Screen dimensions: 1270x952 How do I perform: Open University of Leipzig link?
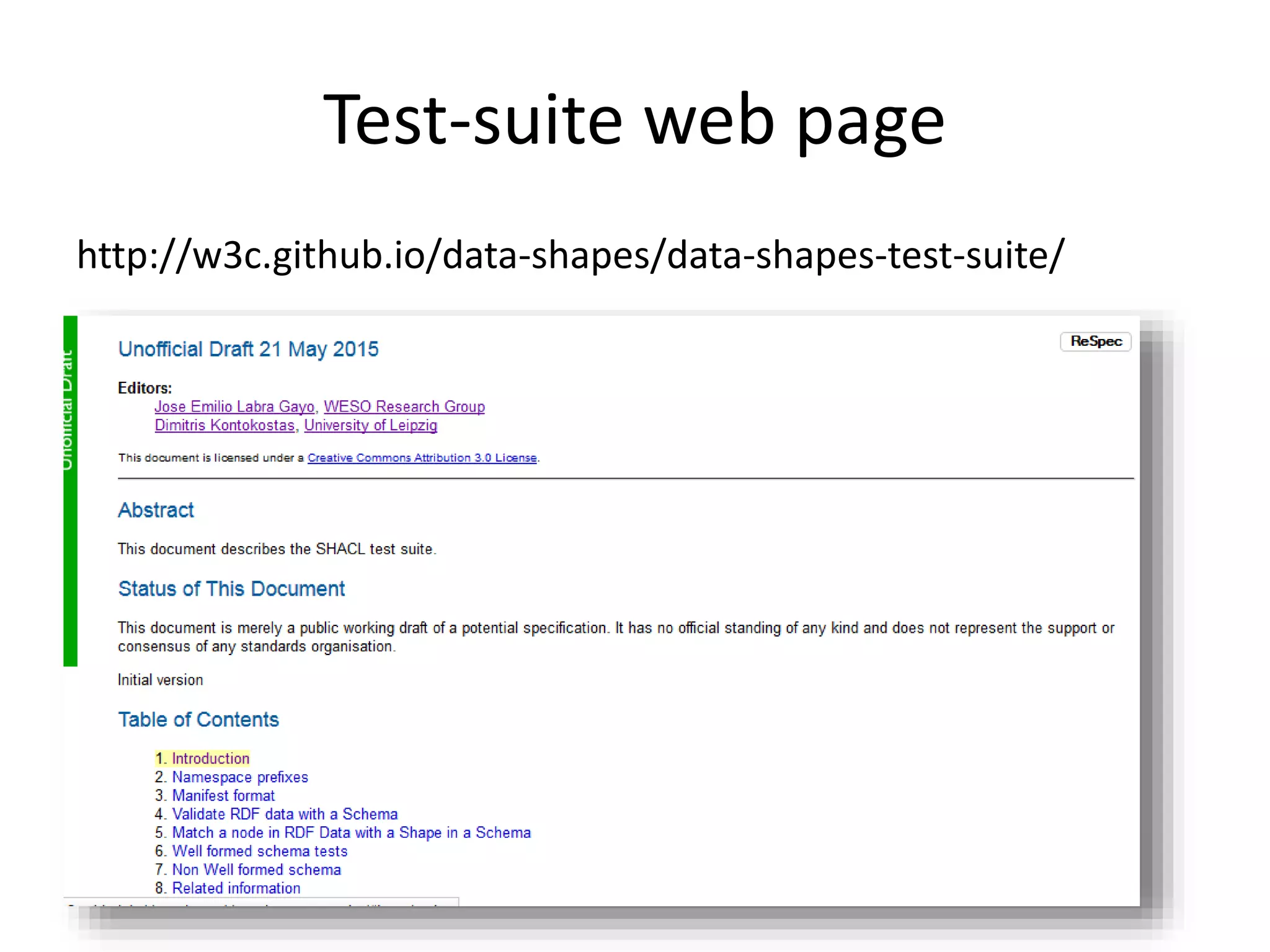370,425
